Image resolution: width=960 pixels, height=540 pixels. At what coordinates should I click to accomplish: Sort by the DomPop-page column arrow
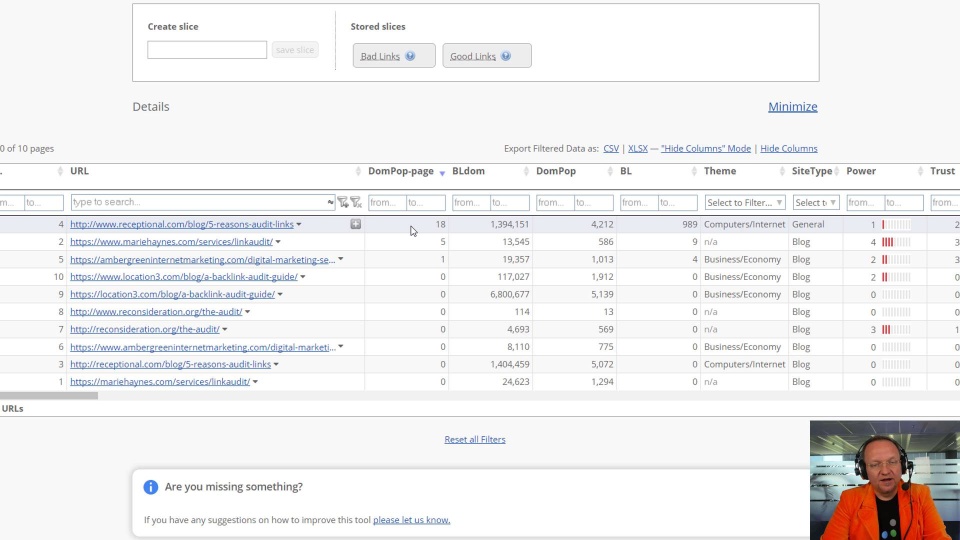click(x=442, y=173)
